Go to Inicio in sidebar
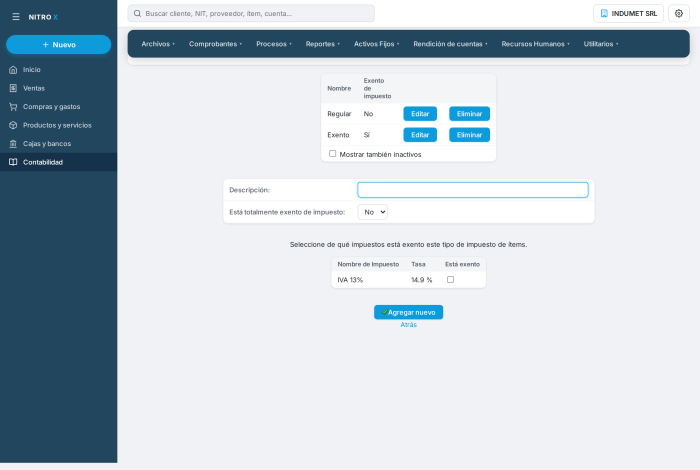The width and height of the screenshot is (700, 470). pyautogui.click(x=58, y=70)
